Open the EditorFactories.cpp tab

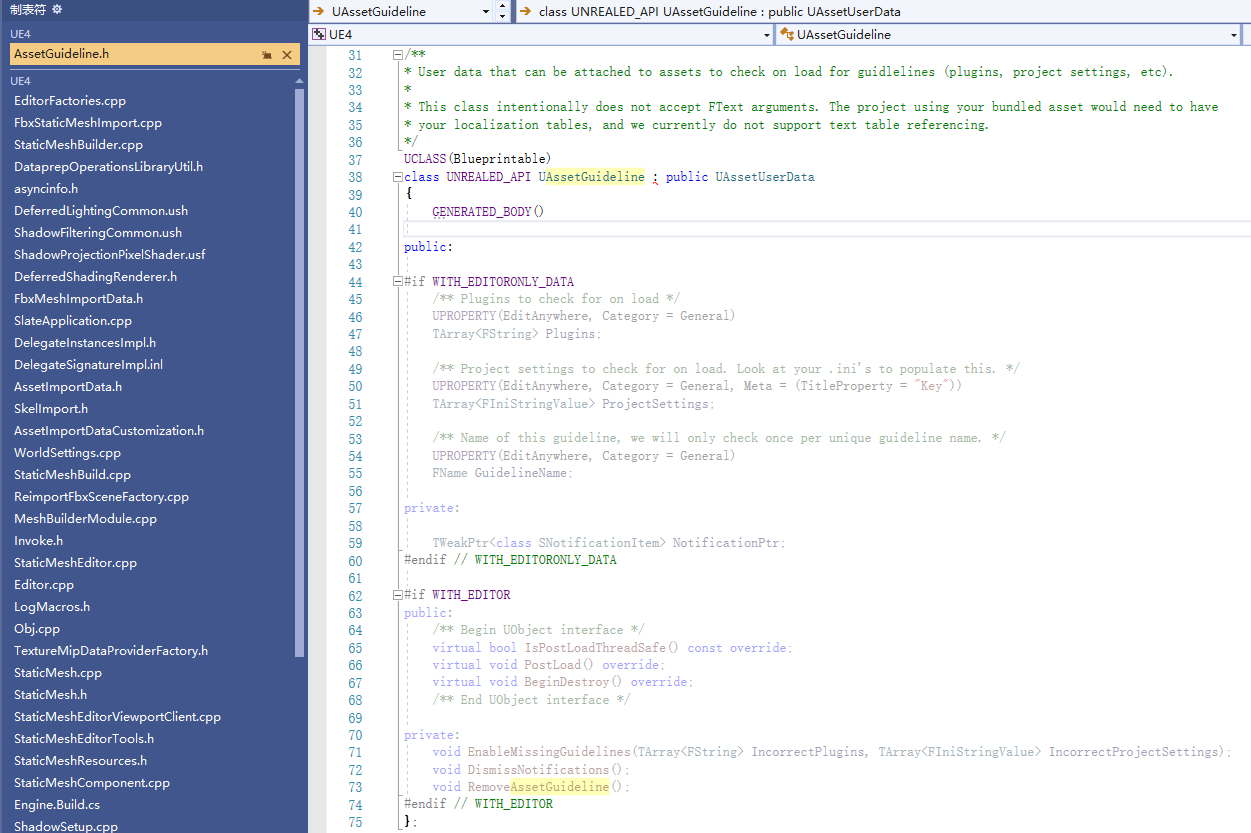point(70,101)
